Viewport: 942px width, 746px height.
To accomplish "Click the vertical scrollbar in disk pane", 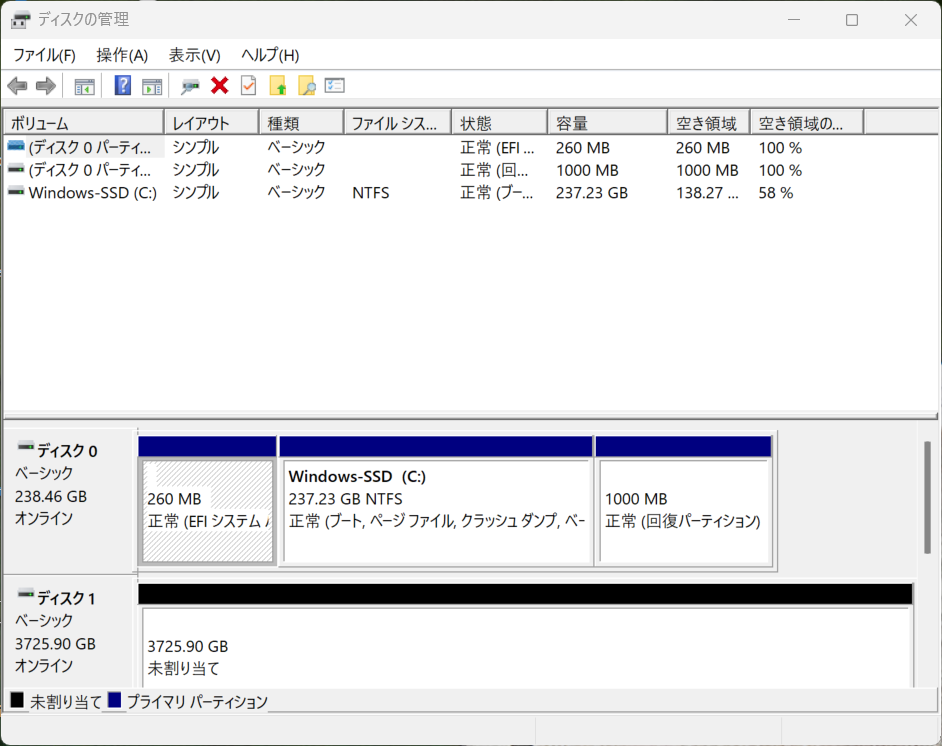I will [927, 497].
